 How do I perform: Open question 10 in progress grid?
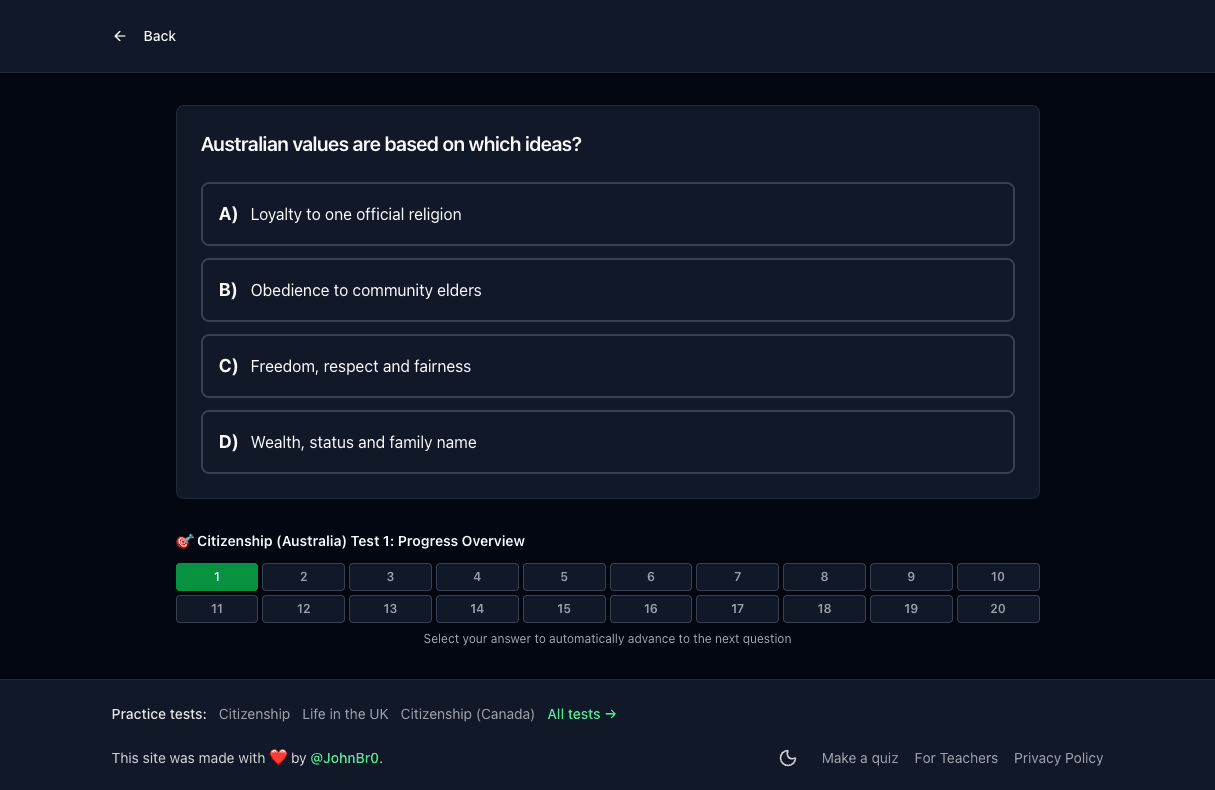[x=998, y=577]
